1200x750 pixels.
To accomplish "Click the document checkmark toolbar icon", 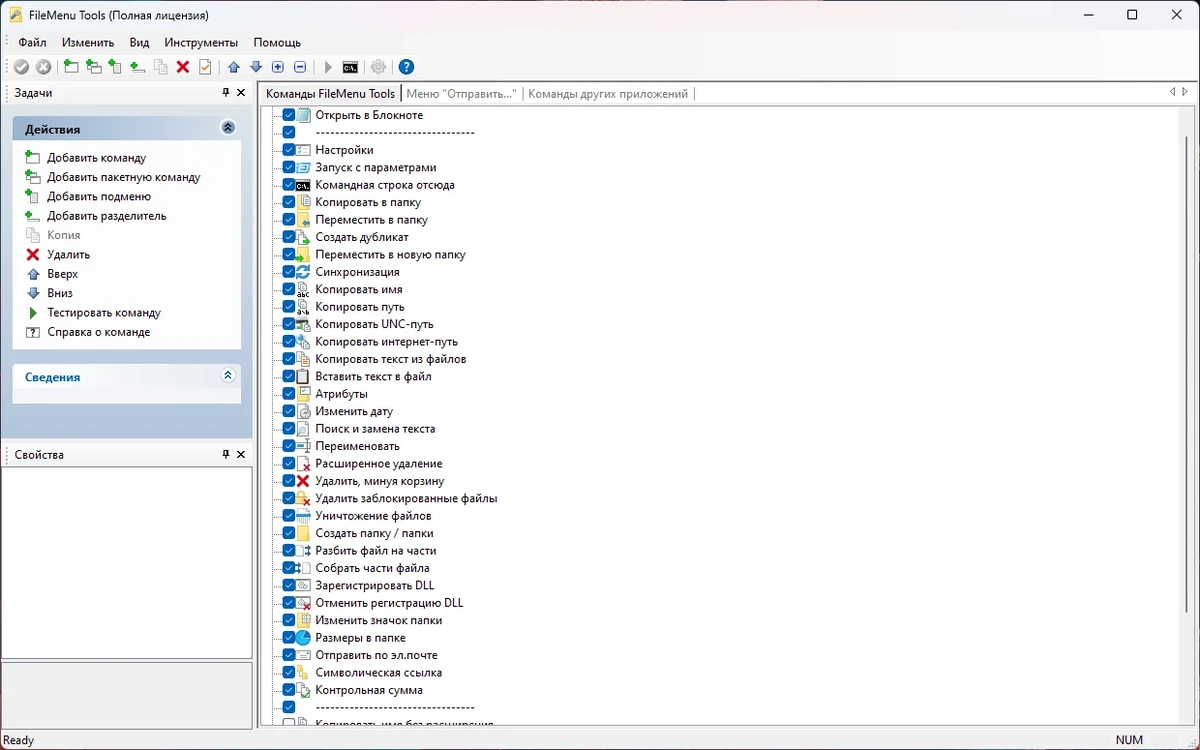I will tap(205, 67).
